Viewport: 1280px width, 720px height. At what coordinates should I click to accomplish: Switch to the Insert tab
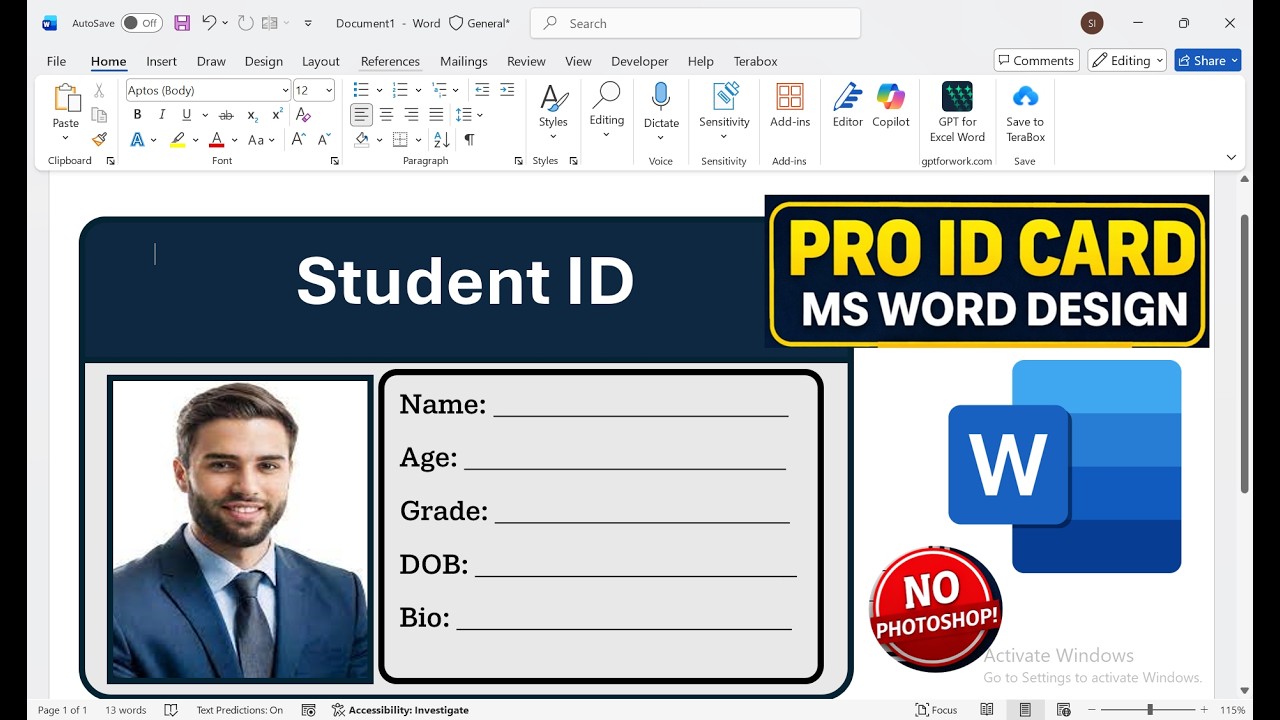point(161,61)
